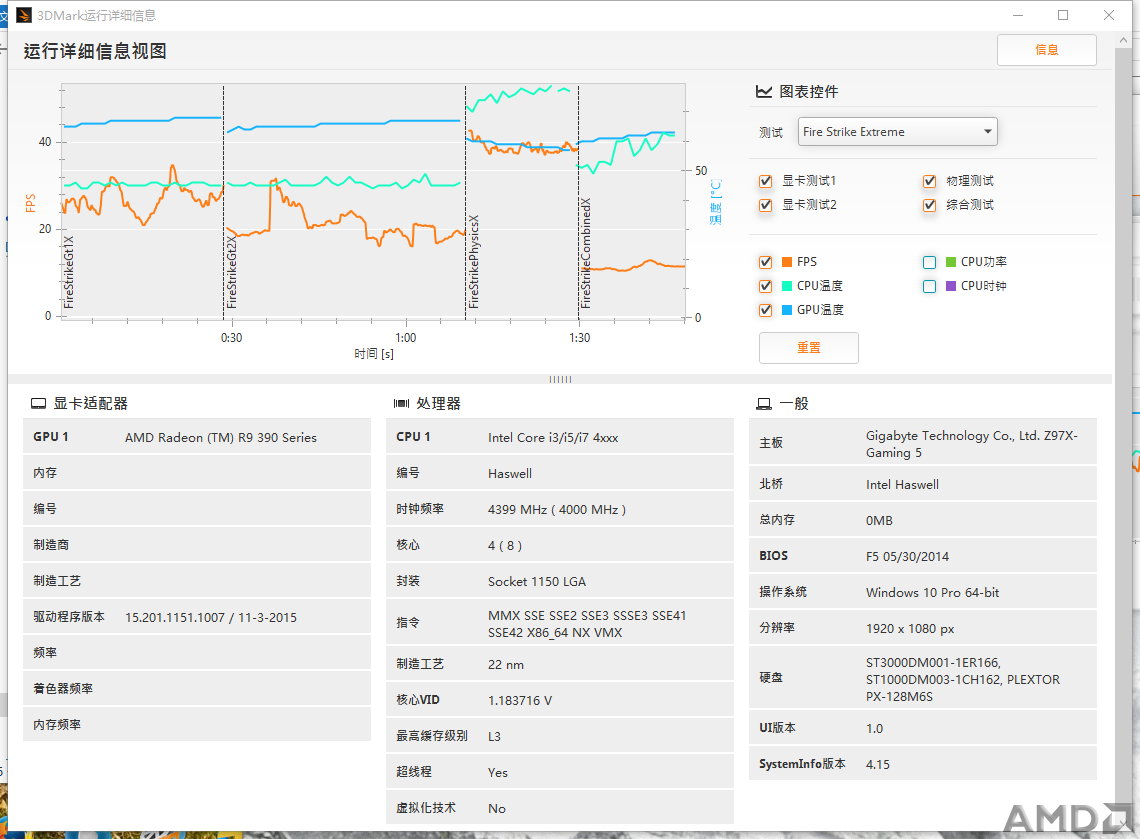This screenshot has height=839, width=1140.
Task: Click the northbridge value 'Intel Haswell'
Action: click(x=902, y=485)
